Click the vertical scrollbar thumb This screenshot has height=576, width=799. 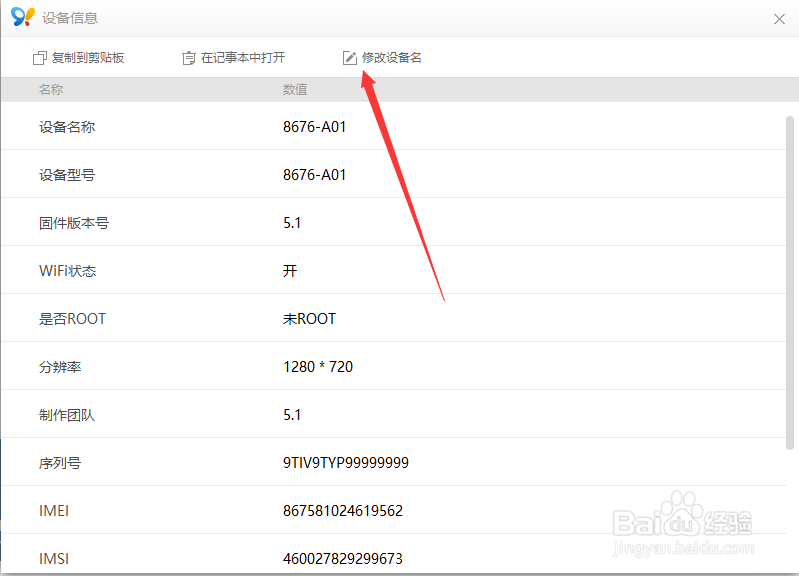(790, 283)
